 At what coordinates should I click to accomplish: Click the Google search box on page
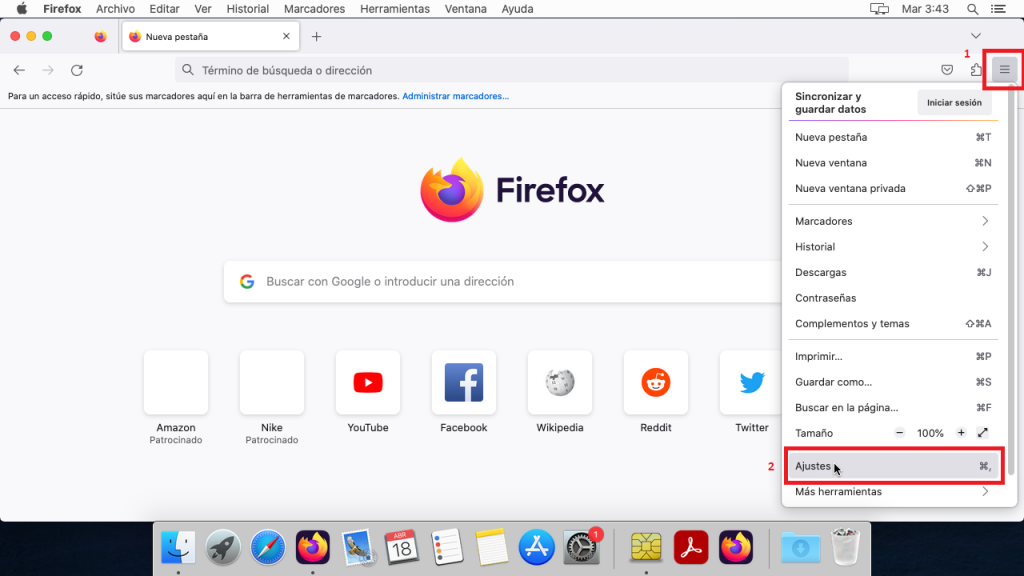[x=503, y=281]
